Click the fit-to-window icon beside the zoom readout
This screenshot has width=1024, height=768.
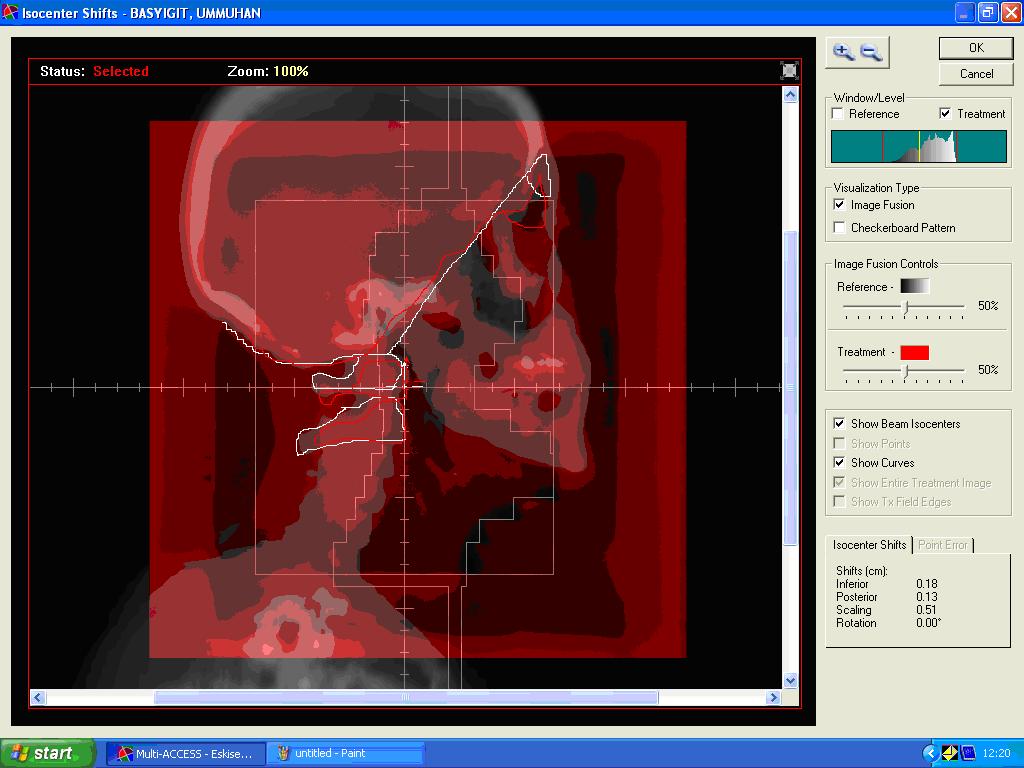(790, 71)
